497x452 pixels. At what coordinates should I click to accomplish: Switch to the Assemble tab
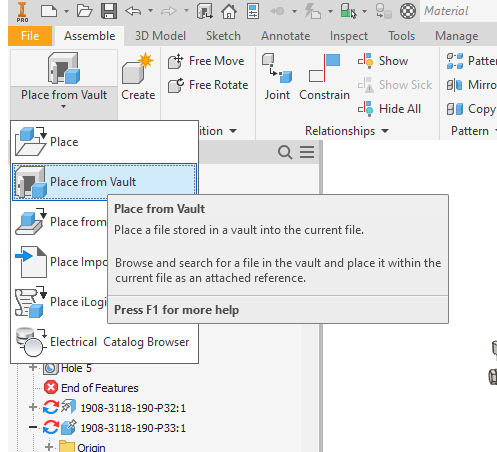point(89,36)
